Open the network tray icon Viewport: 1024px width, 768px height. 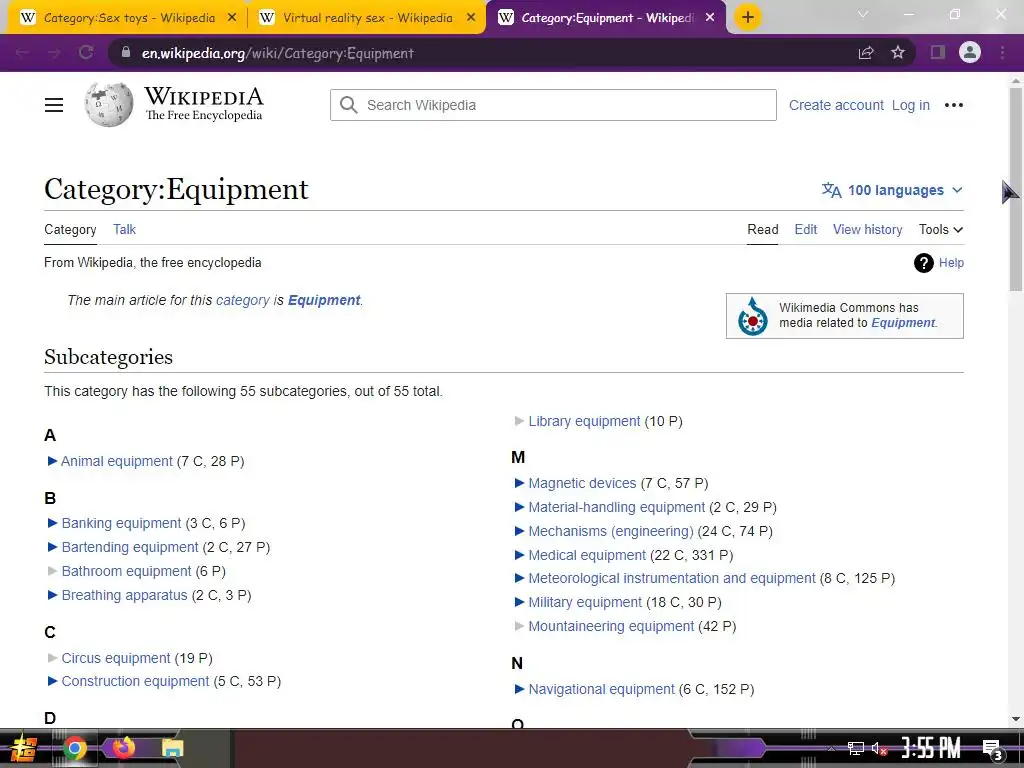[x=855, y=748]
